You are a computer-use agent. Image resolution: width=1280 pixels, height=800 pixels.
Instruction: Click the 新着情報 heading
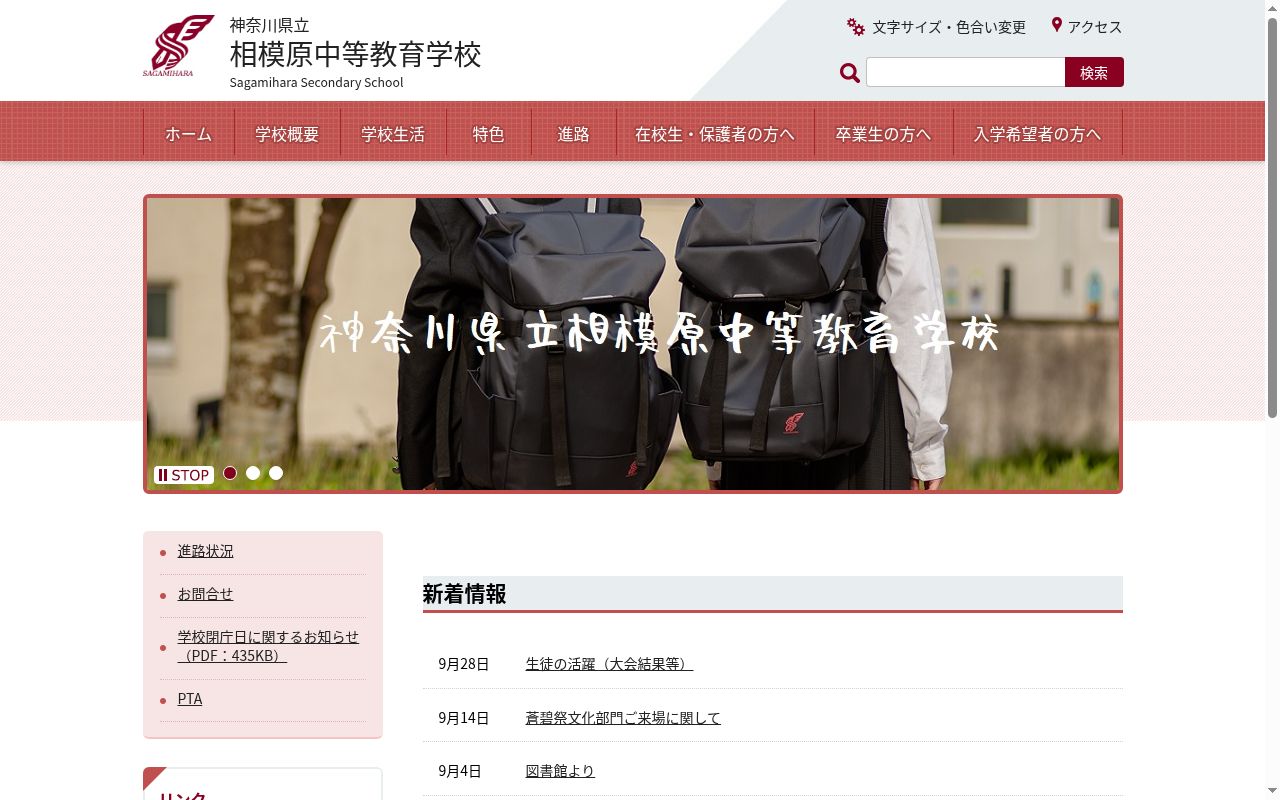pos(464,594)
